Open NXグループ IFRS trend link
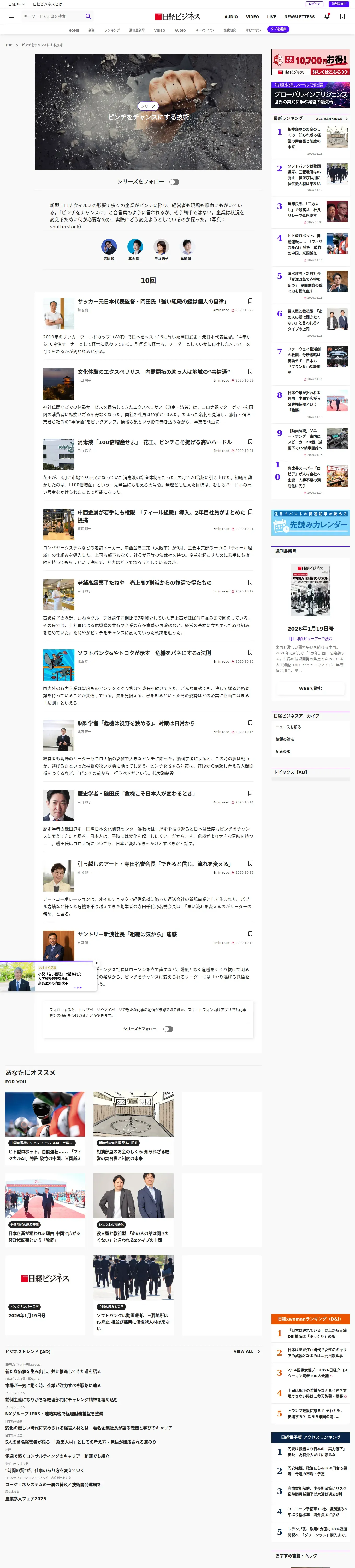The width and height of the screenshot is (355, 1568). [54, 1414]
